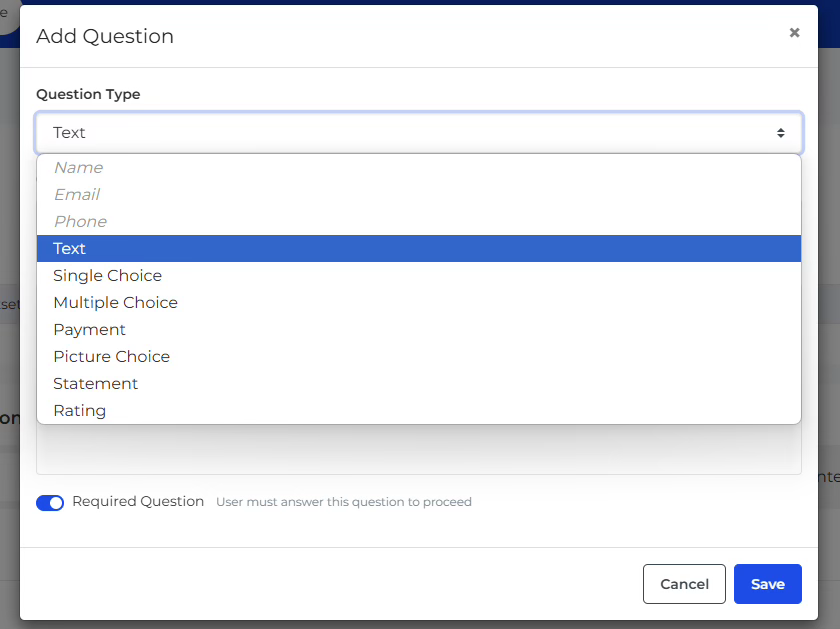The width and height of the screenshot is (840, 629).
Task: Choose Rating from the dropdown list
Action: (x=419, y=410)
